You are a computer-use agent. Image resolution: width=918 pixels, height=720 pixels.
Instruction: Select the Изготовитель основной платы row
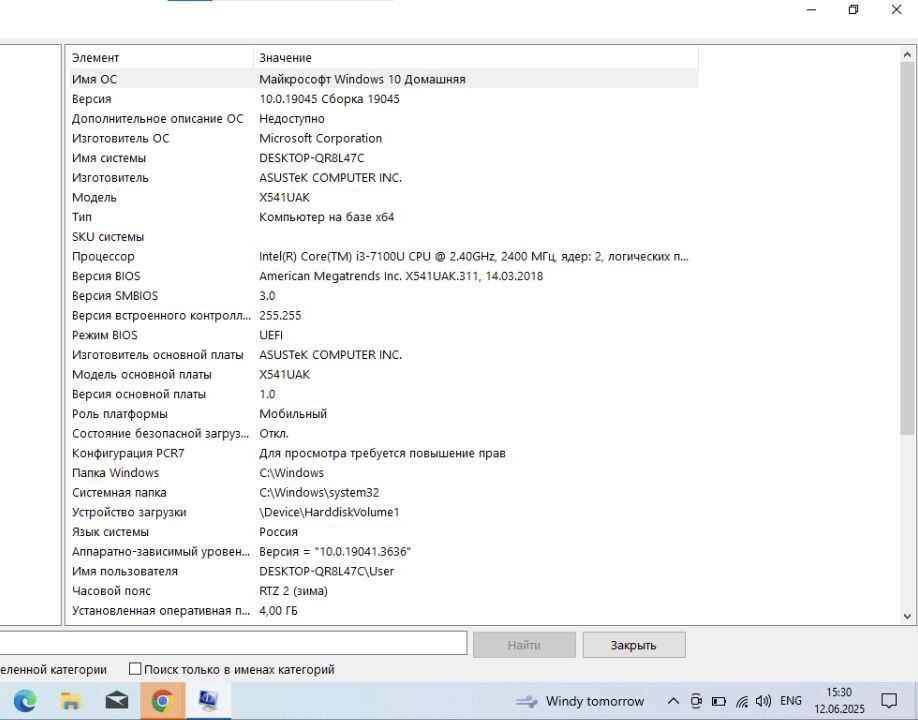[x=384, y=355]
